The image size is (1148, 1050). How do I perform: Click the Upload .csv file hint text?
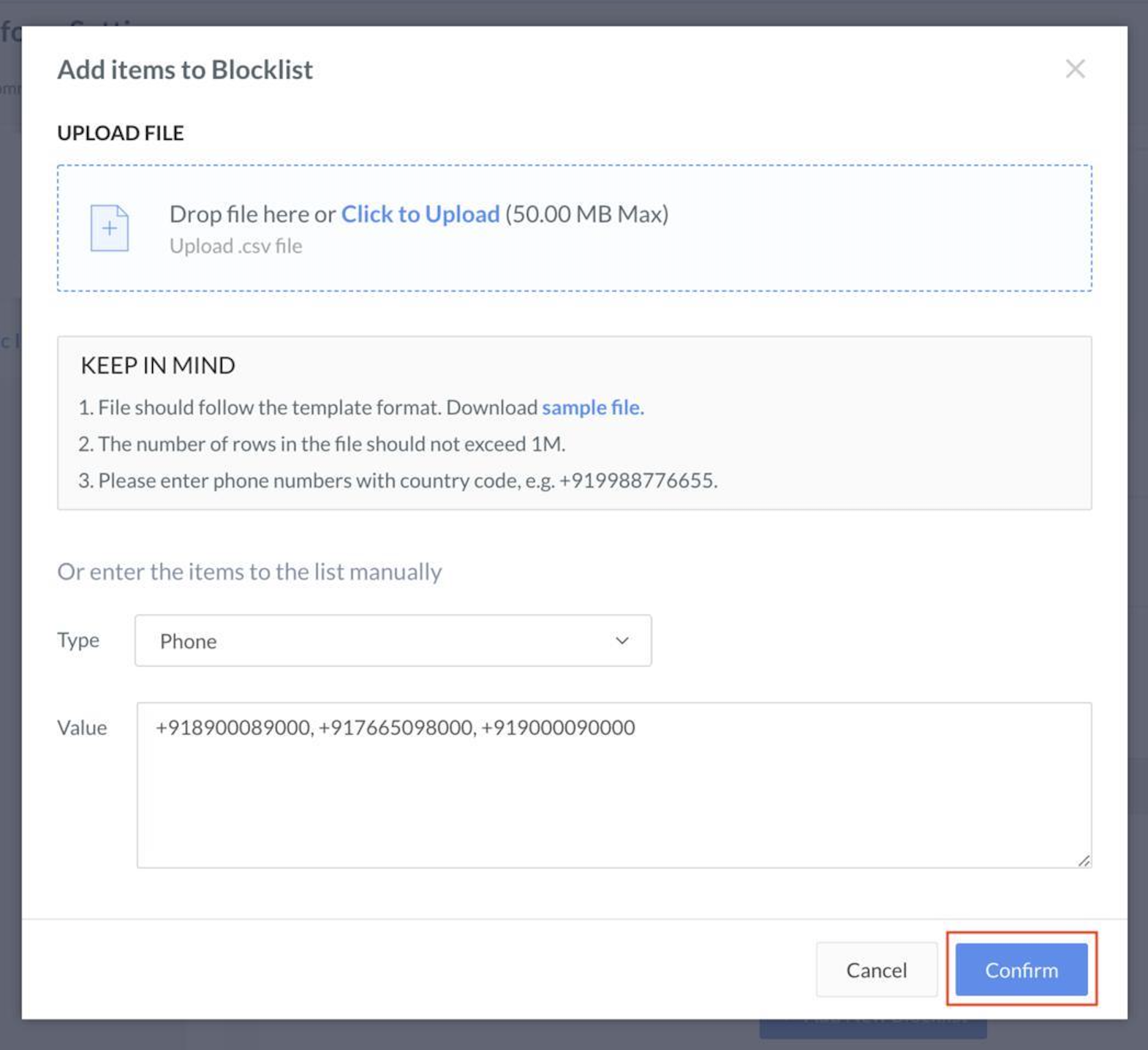[x=235, y=246]
